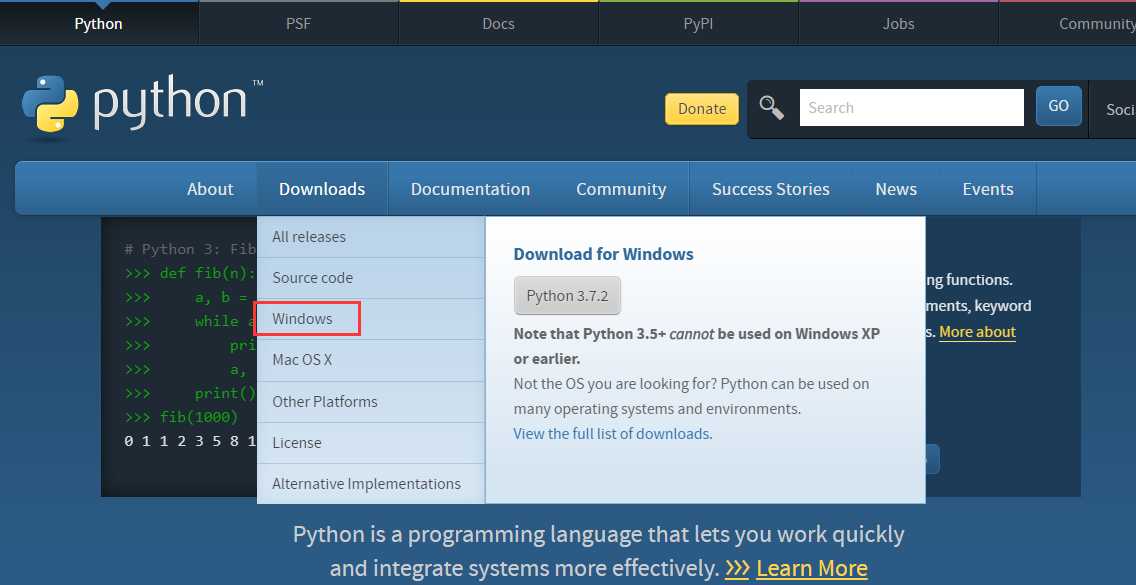Select All releases in Downloads dropdown

[371, 237]
